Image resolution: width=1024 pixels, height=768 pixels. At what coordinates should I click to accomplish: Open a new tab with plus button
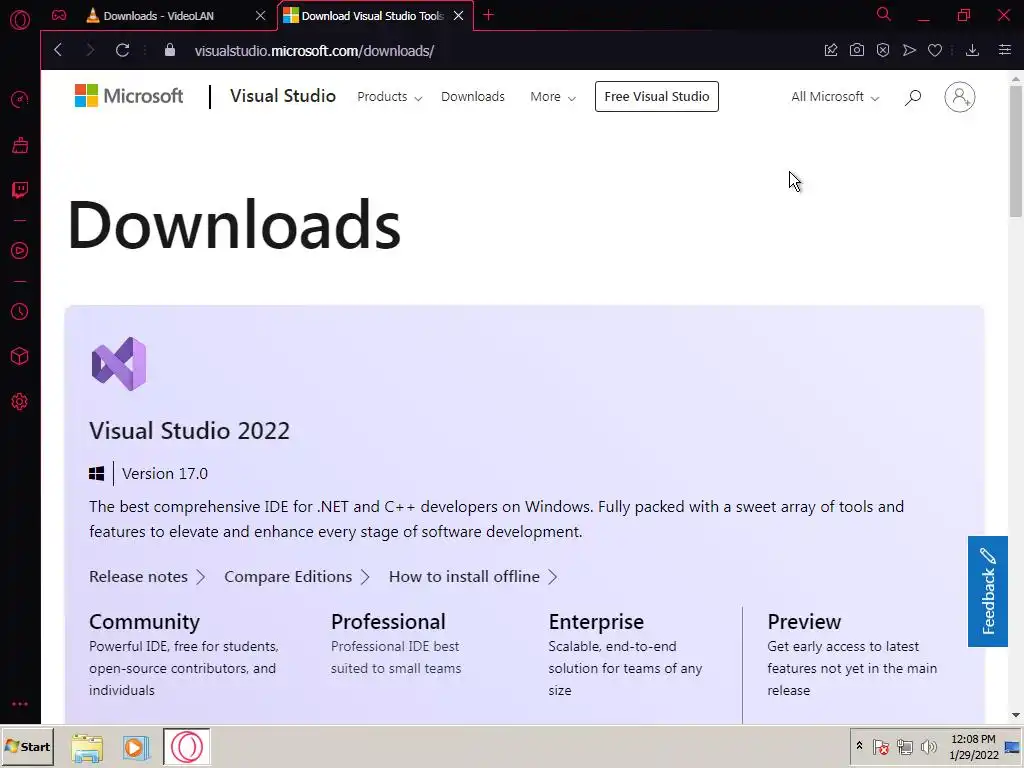488,15
